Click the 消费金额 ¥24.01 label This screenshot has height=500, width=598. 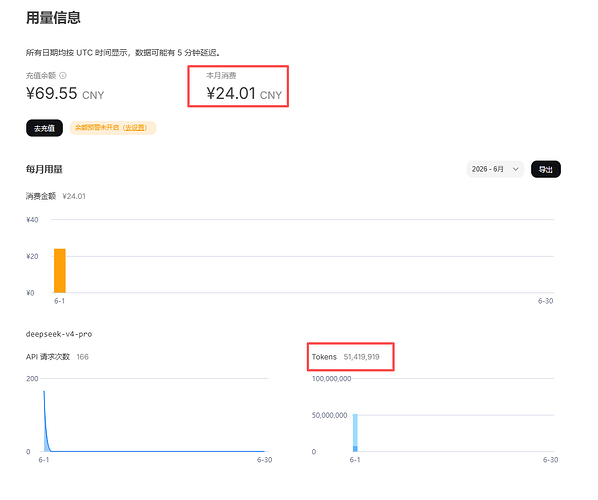56,196
